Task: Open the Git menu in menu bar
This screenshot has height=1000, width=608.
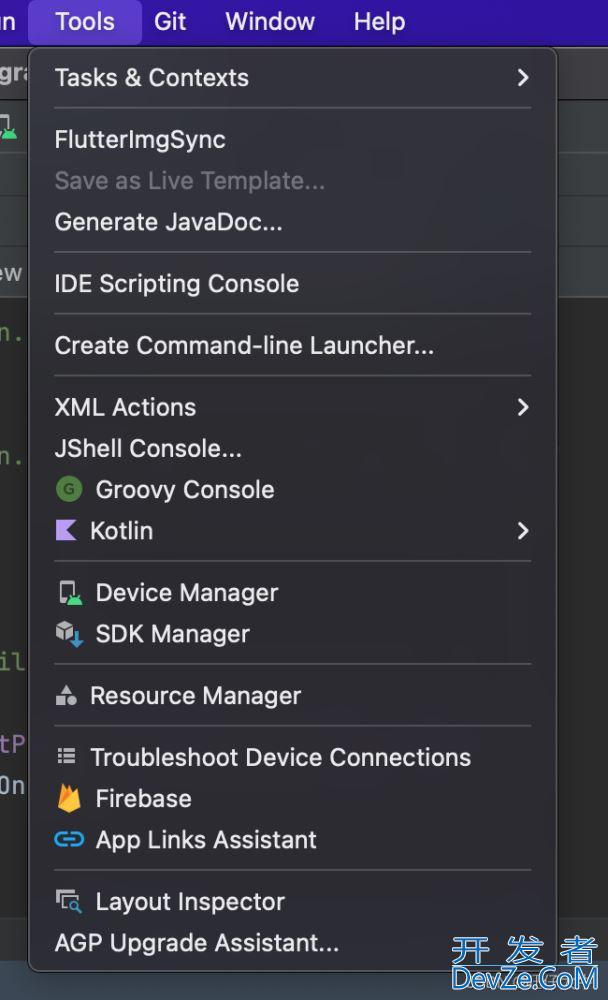Action: [x=170, y=22]
